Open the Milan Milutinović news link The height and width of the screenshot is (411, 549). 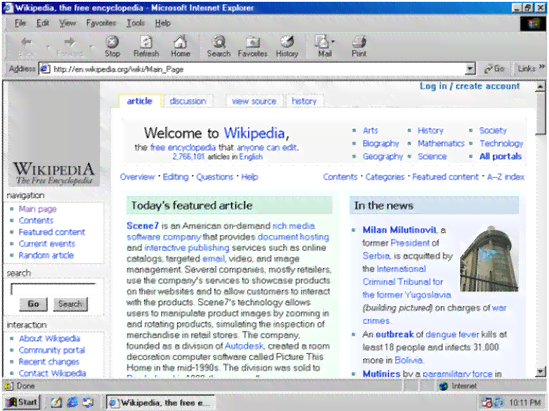399,230
